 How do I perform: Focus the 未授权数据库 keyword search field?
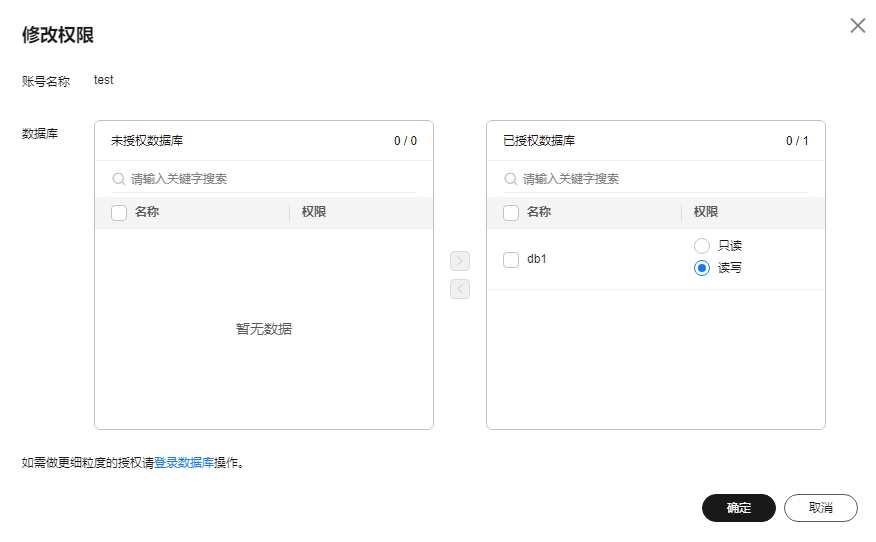[264, 179]
